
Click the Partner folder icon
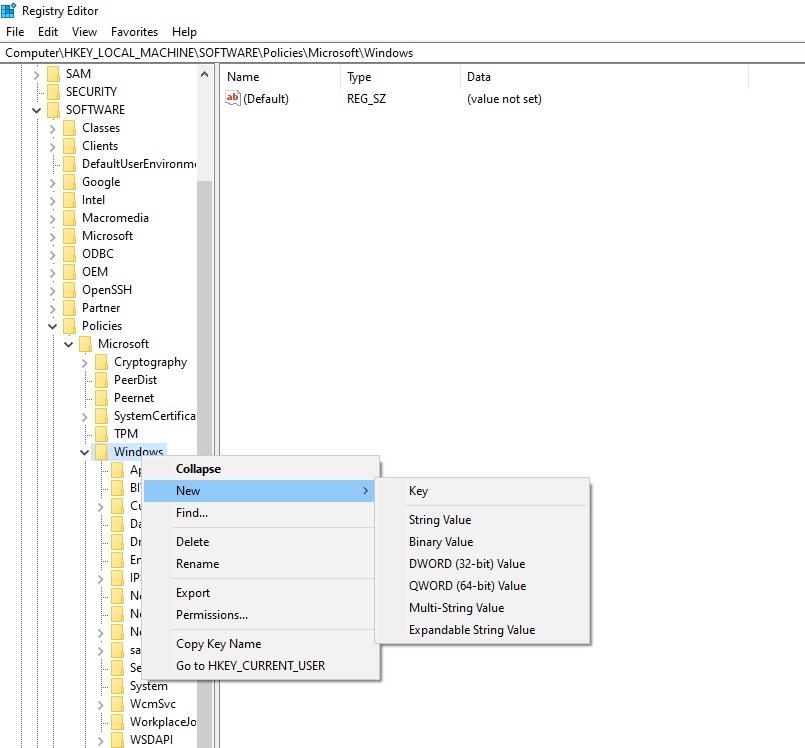pyautogui.click(x=69, y=308)
